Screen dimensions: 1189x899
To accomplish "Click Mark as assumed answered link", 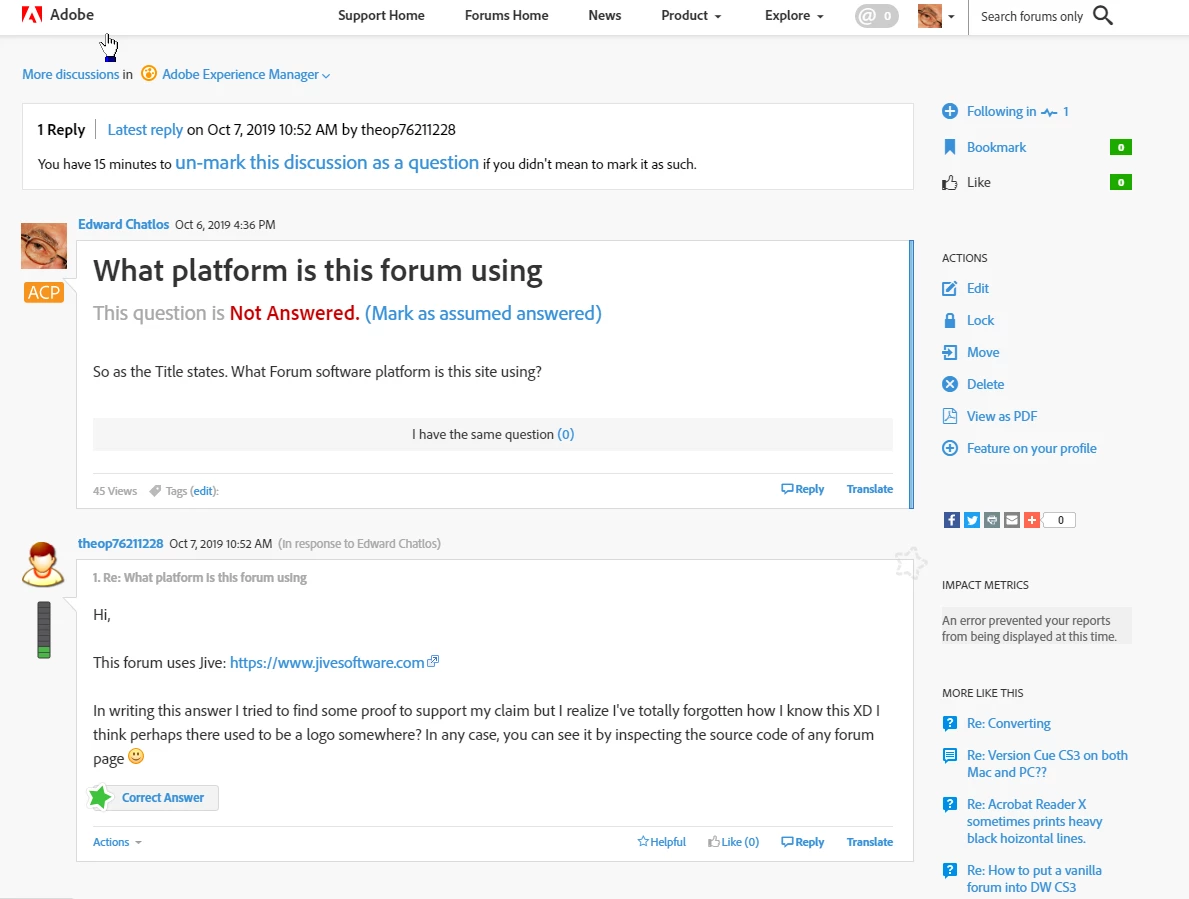I will 483,313.
